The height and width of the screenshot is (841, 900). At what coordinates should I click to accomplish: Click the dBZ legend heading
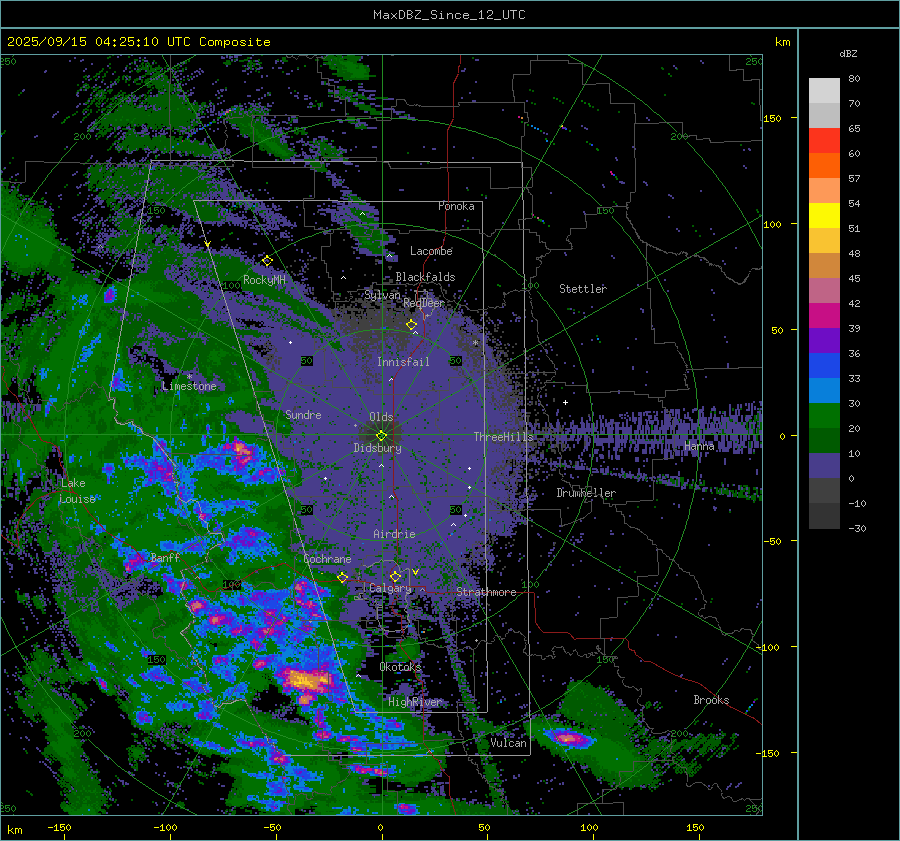tap(848, 54)
